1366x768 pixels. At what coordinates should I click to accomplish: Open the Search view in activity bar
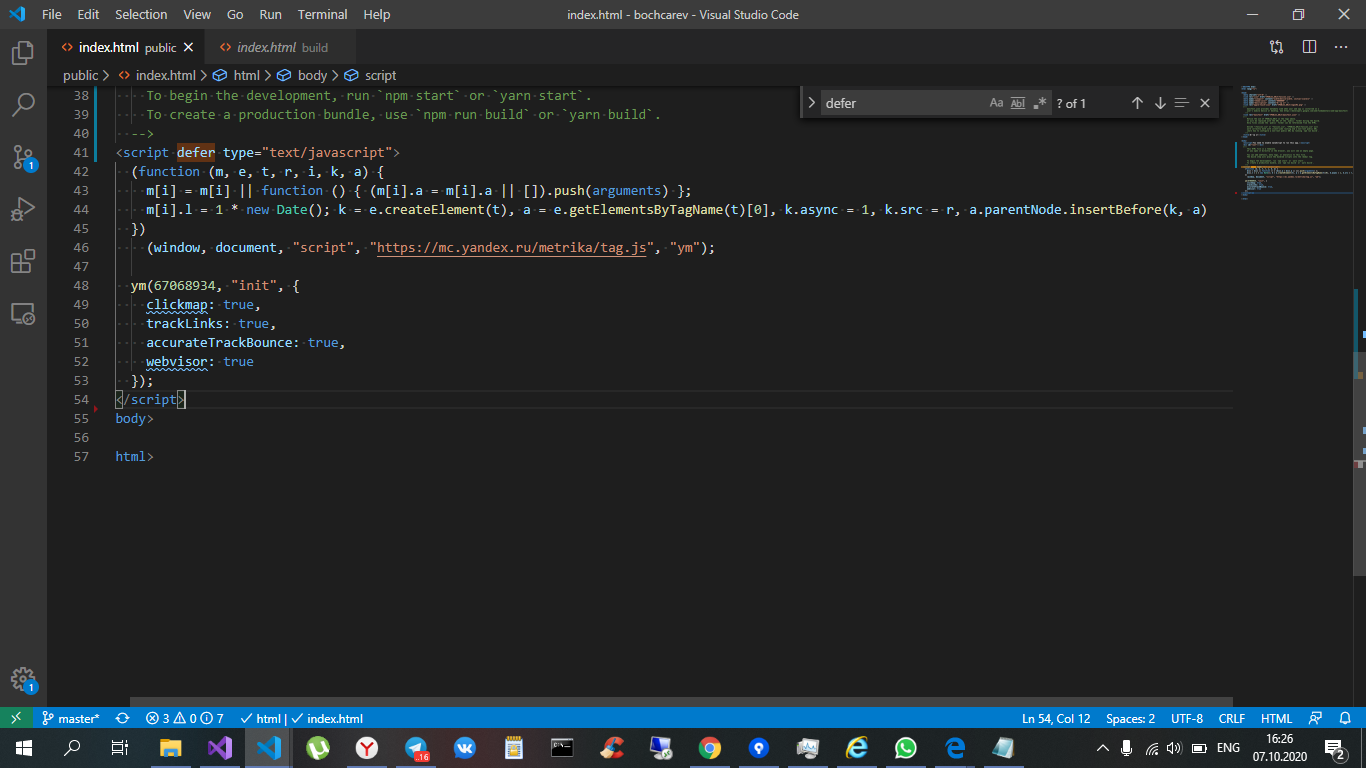[x=23, y=105]
